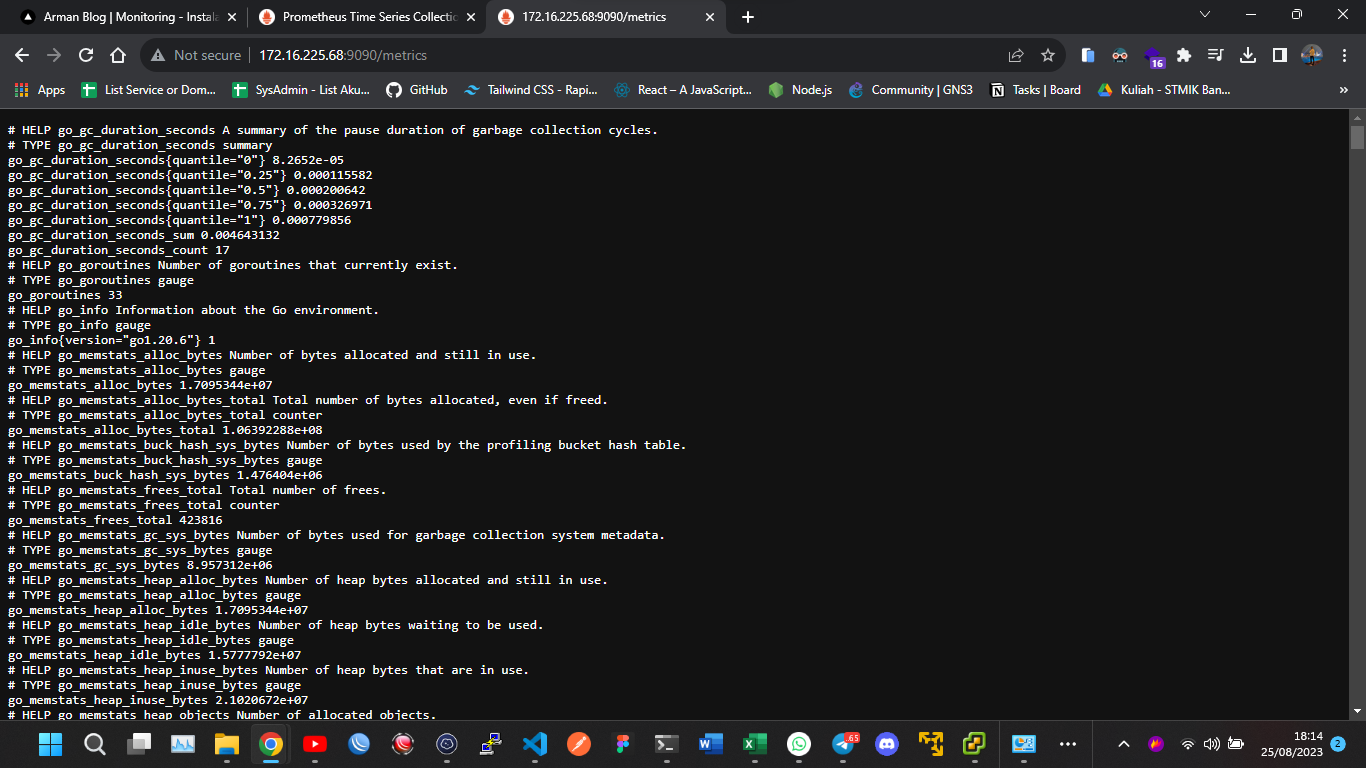The width and height of the screenshot is (1366, 768).
Task: Bookmark this page with the star icon
Action: pyautogui.click(x=1047, y=55)
